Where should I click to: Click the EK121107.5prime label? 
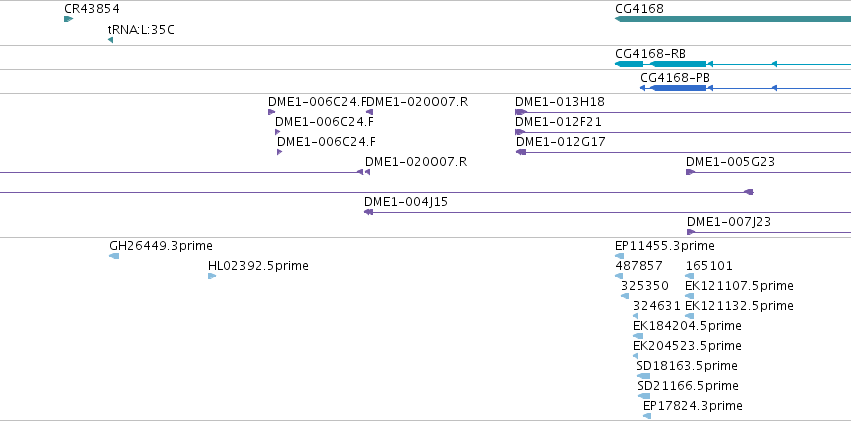(x=739, y=286)
